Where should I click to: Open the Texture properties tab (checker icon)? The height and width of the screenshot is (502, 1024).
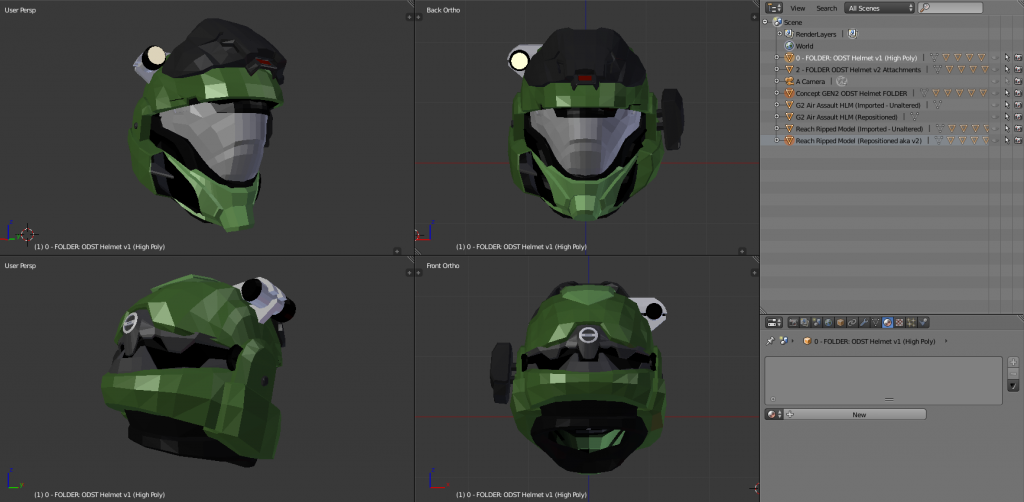(x=899, y=322)
